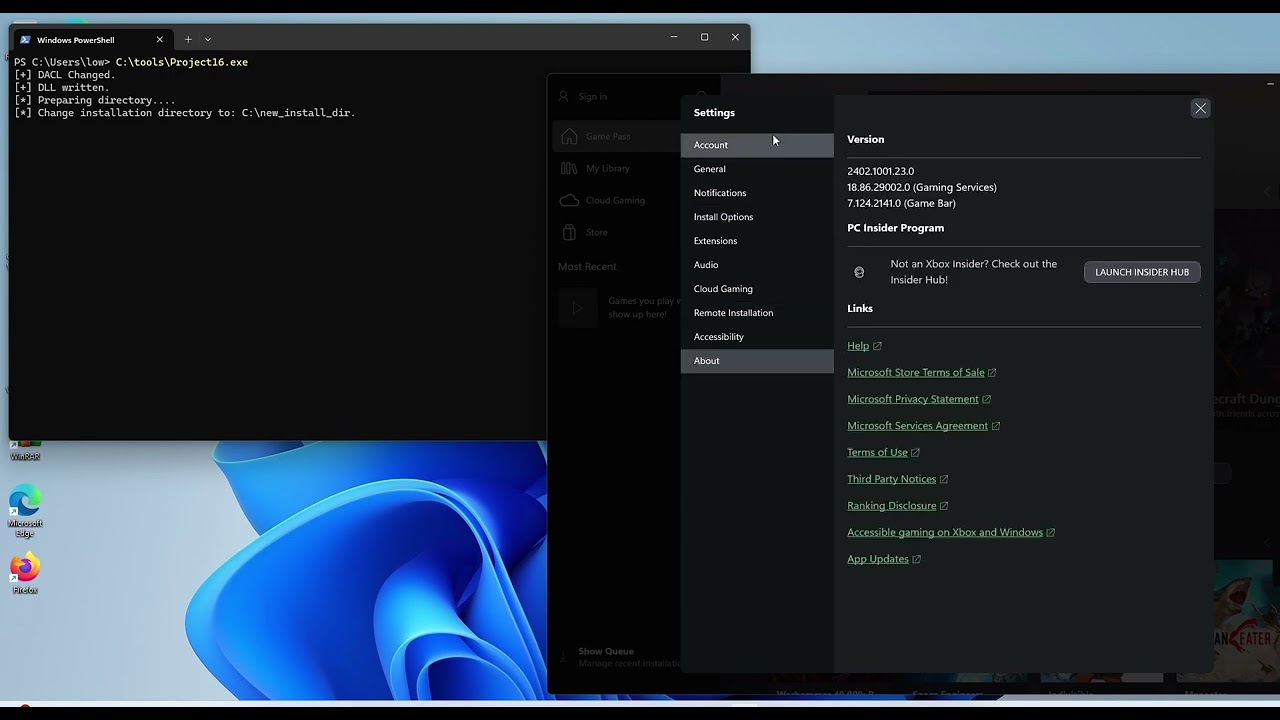Click external-link icon beside Terms of Use

915,453
